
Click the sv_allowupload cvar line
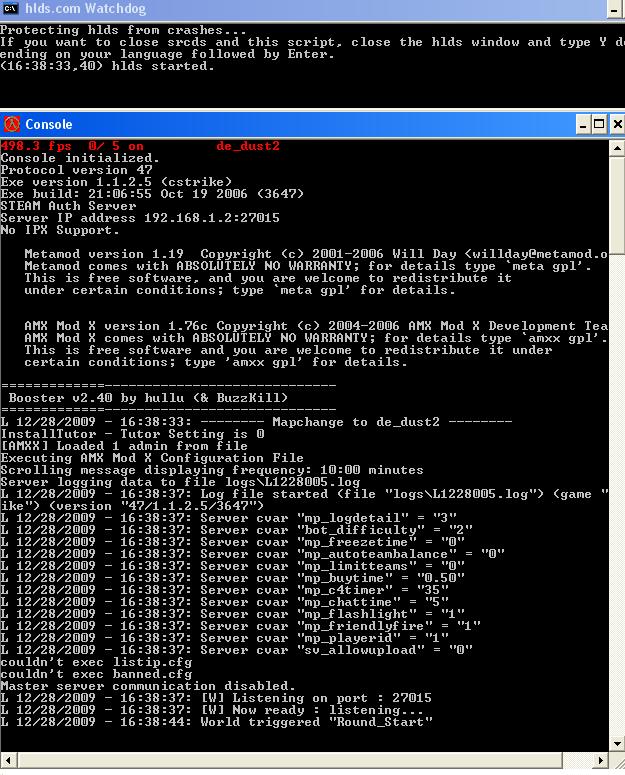pyautogui.click(x=236, y=650)
